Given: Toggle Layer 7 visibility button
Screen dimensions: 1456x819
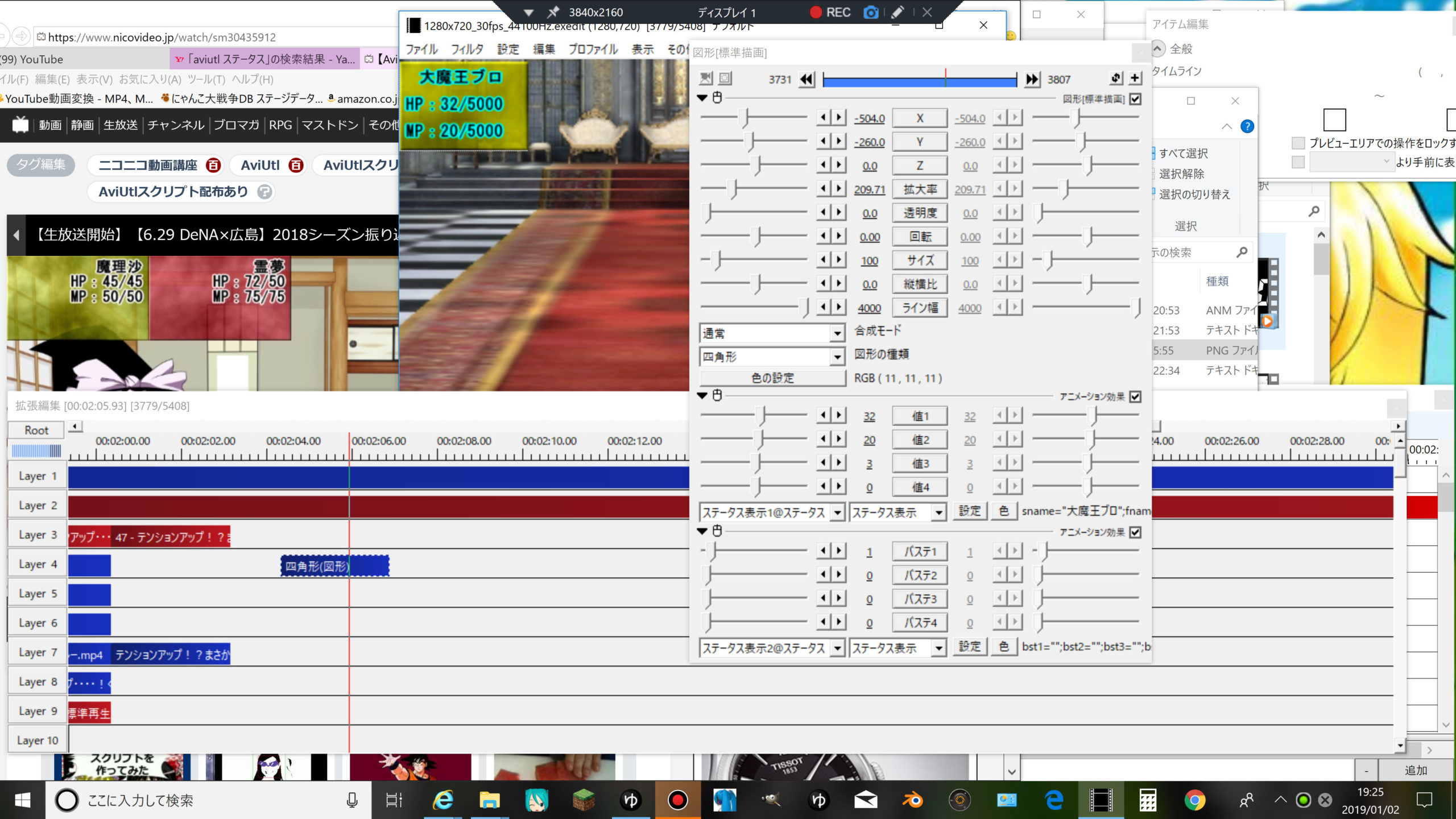Looking at the screenshot, I should point(38,652).
